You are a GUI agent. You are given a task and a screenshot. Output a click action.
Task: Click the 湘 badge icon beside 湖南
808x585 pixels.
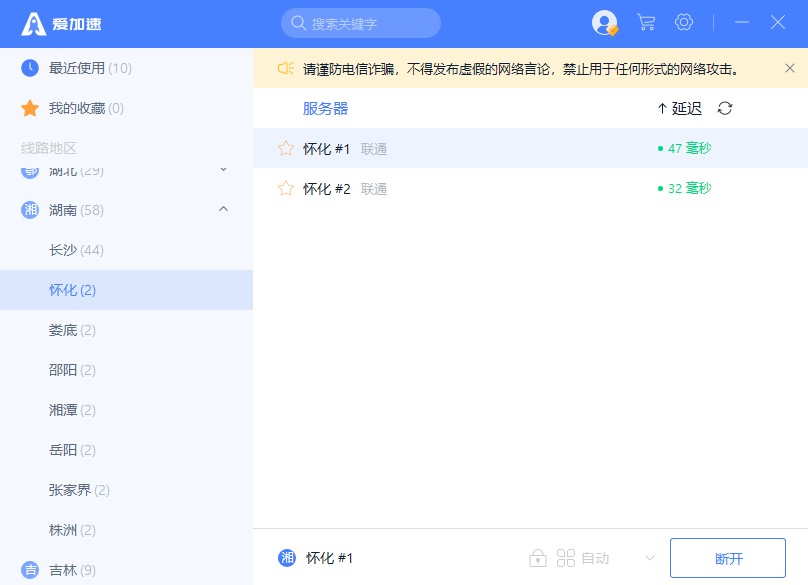30,210
